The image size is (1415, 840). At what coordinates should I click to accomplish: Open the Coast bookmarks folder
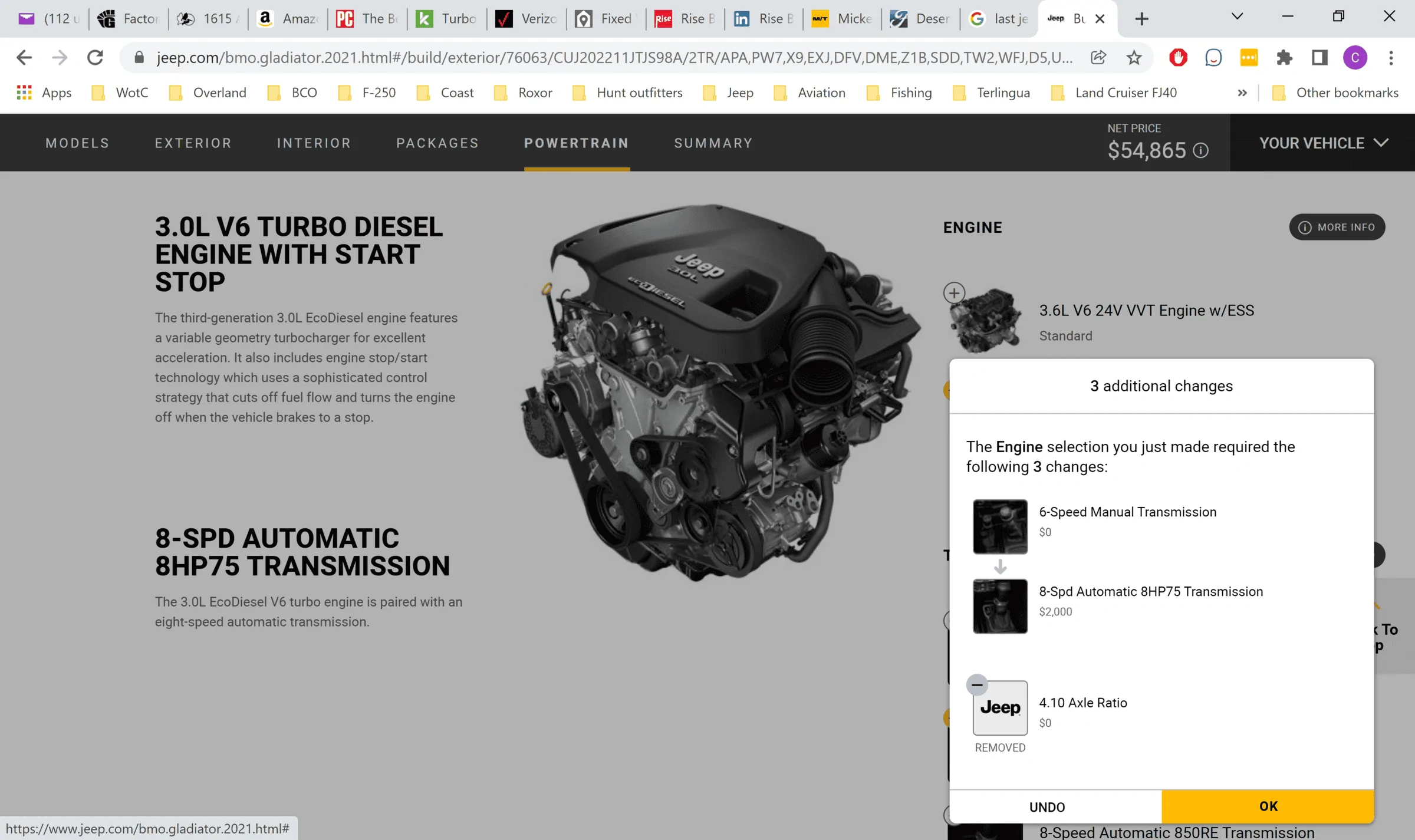pos(445,93)
